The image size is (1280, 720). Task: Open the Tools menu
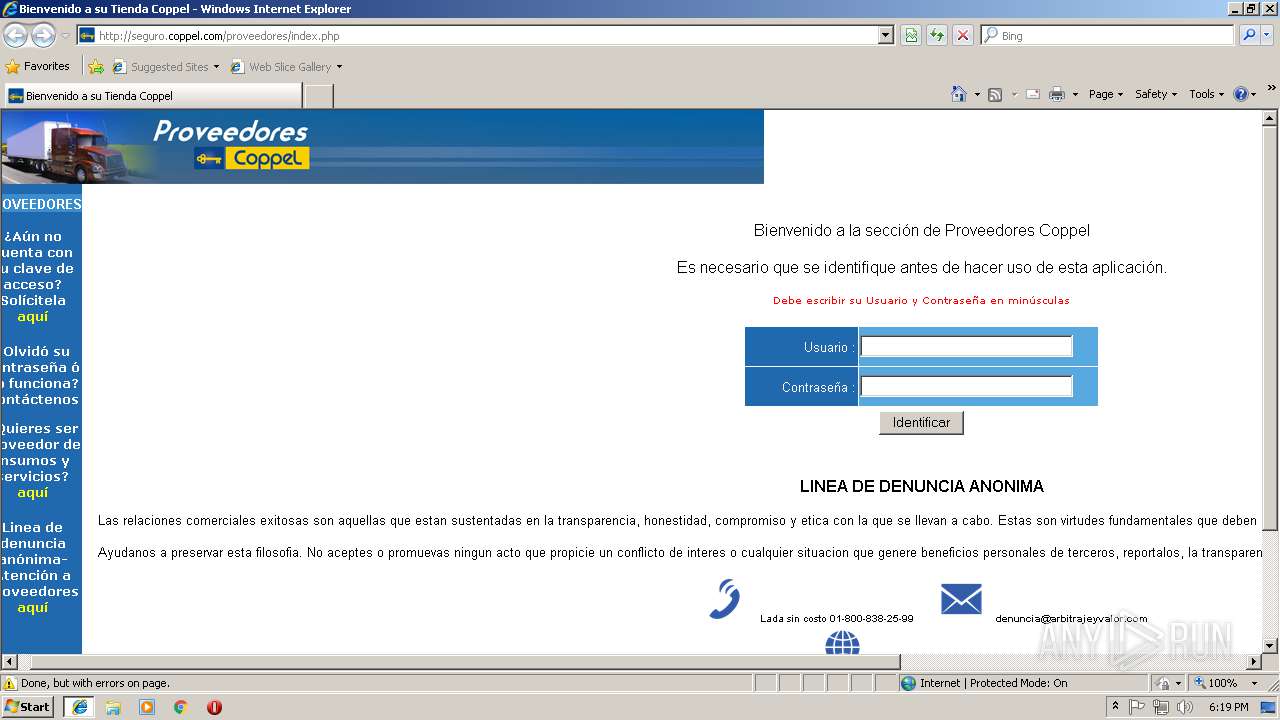pyautogui.click(x=1206, y=94)
